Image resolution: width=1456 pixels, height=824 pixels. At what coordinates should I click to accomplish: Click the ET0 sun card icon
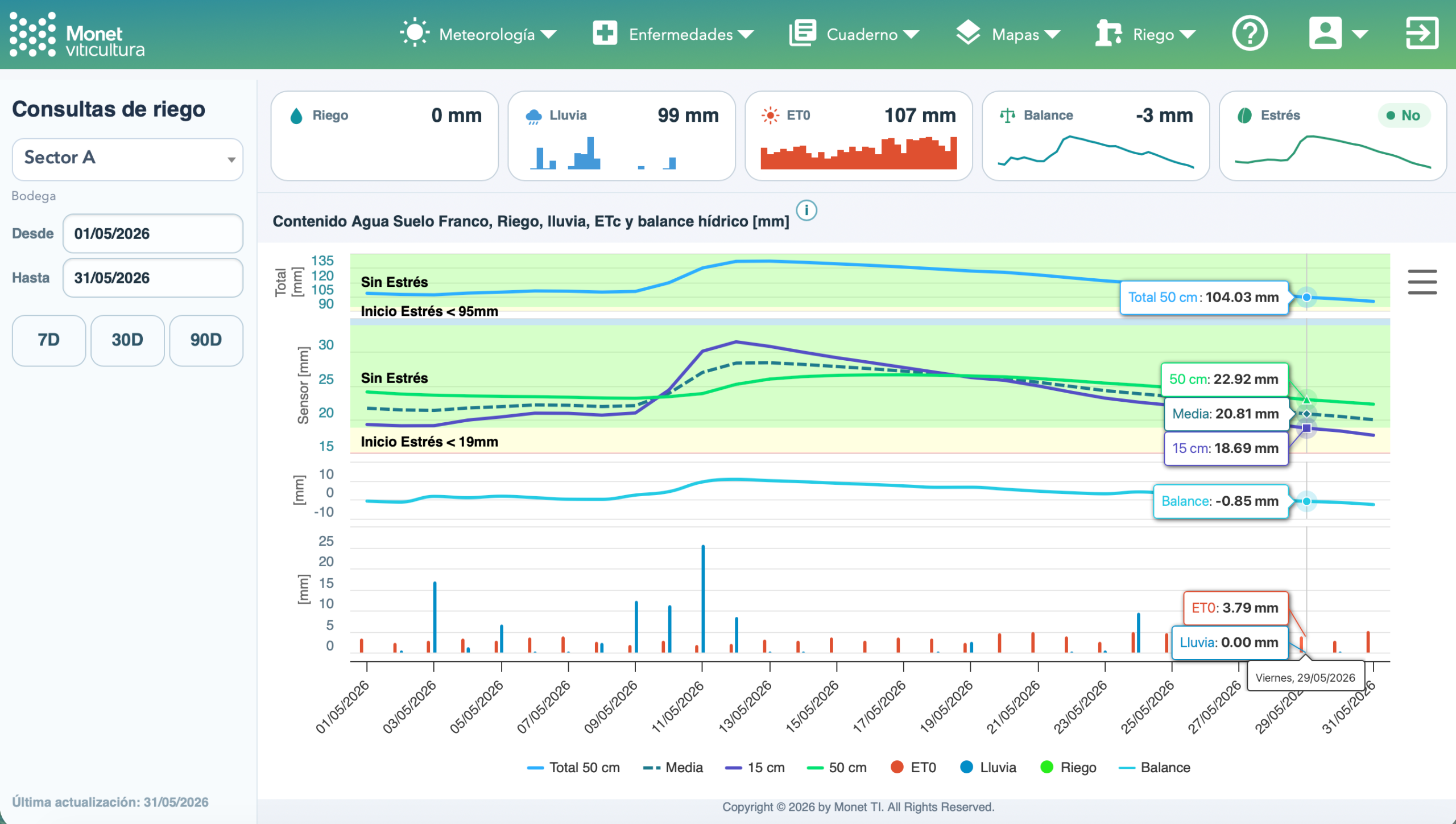click(770, 116)
